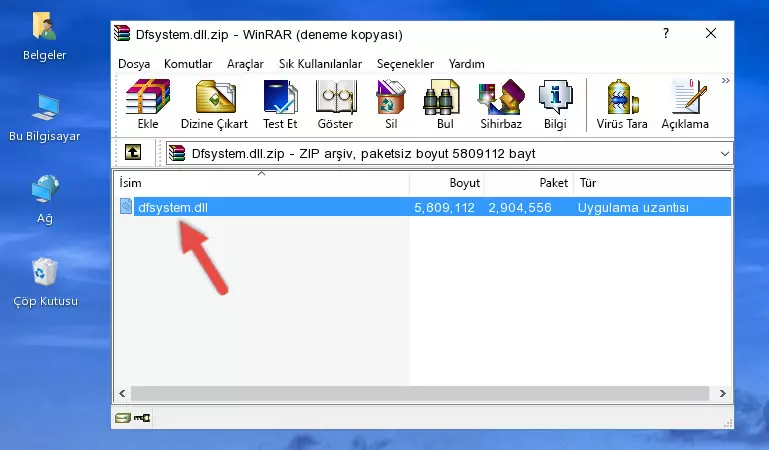Open the Açıklama comment icon
The height and width of the screenshot is (450, 769).
pyautogui.click(x=689, y=97)
